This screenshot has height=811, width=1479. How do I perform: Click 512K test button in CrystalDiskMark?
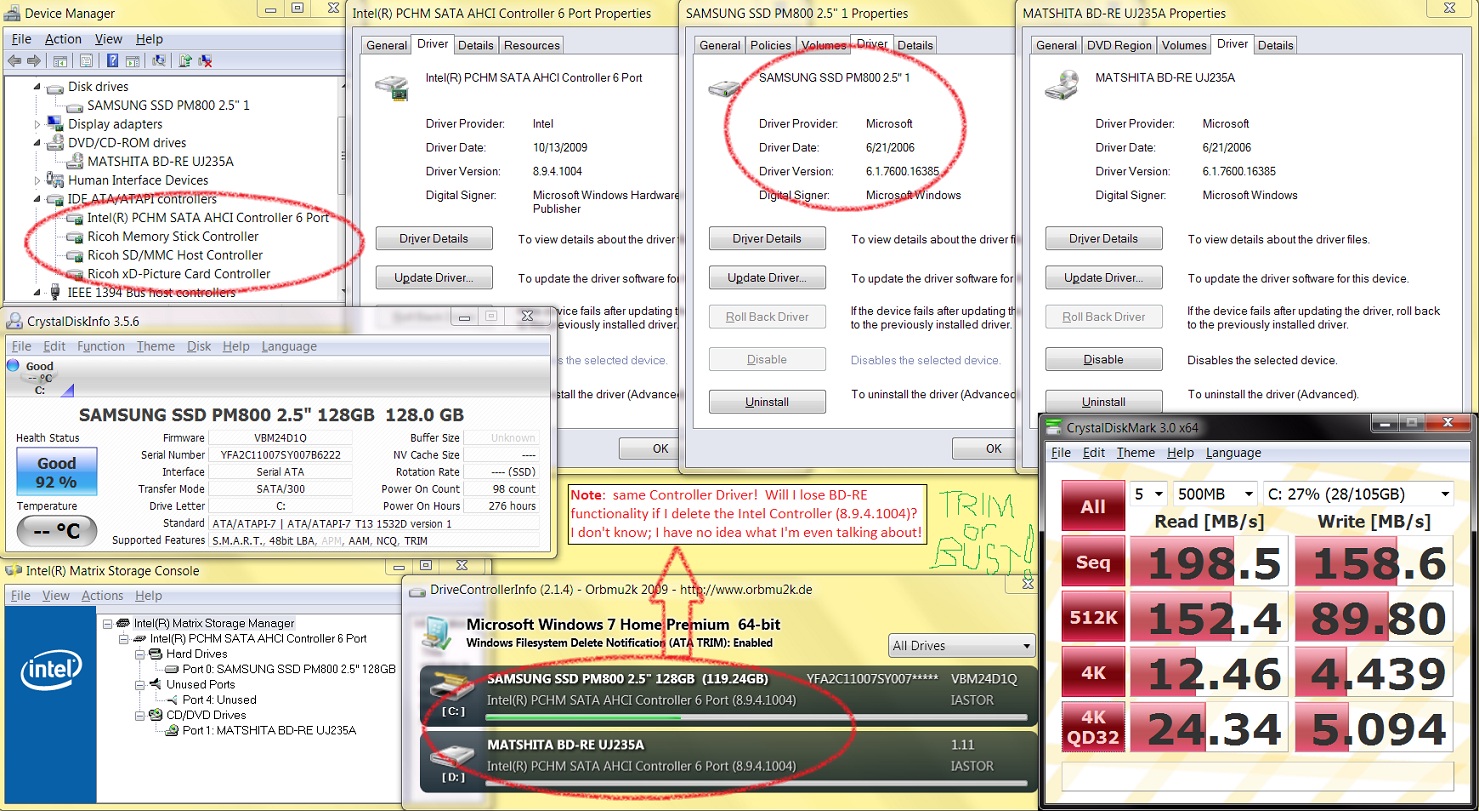pos(1092,617)
